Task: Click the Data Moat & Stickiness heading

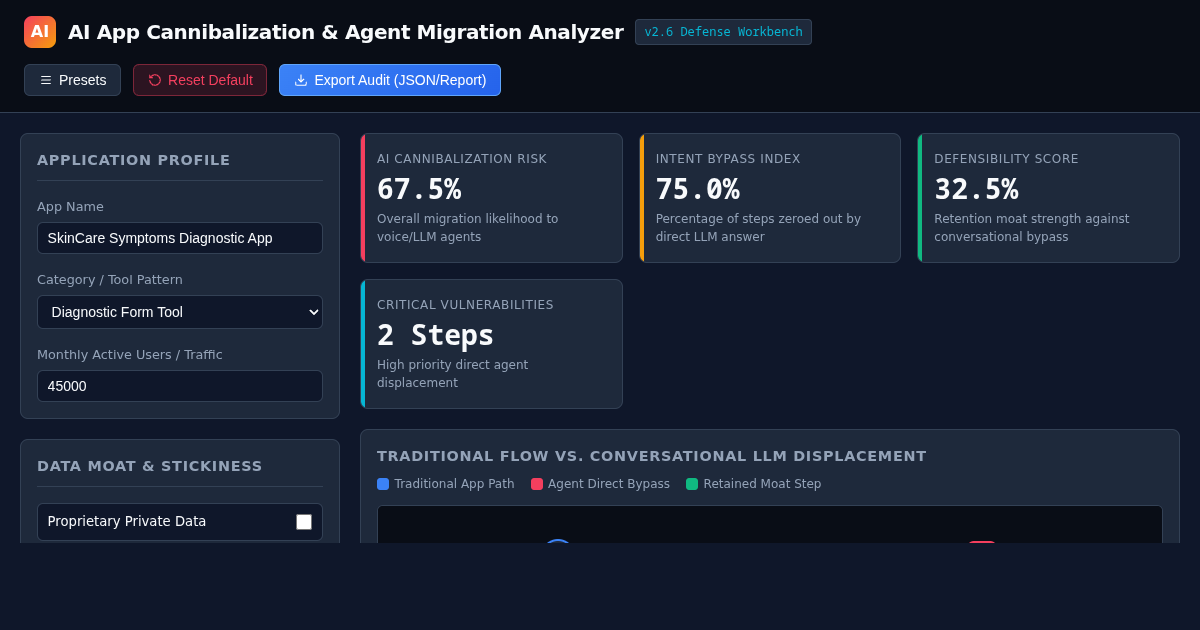Action: (150, 466)
